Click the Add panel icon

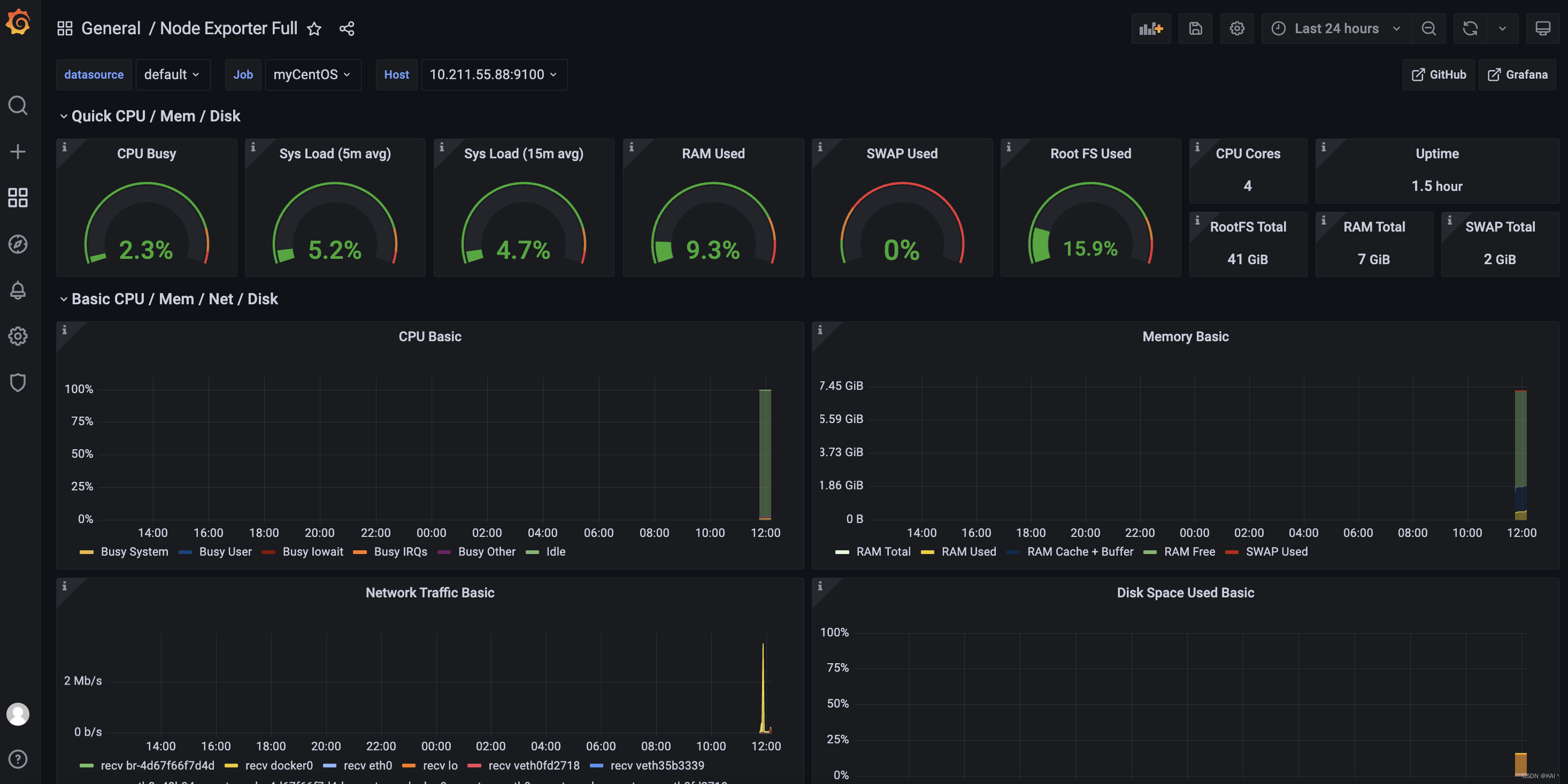click(x=1151, y=28)
